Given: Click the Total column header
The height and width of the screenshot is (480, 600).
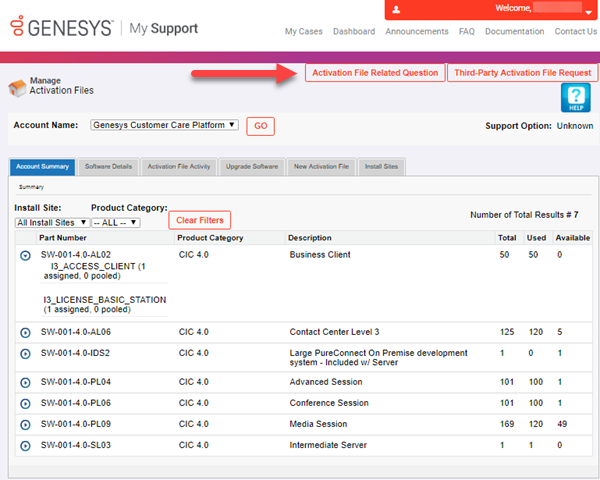Looking at the screenshot, I should (507, 238).
